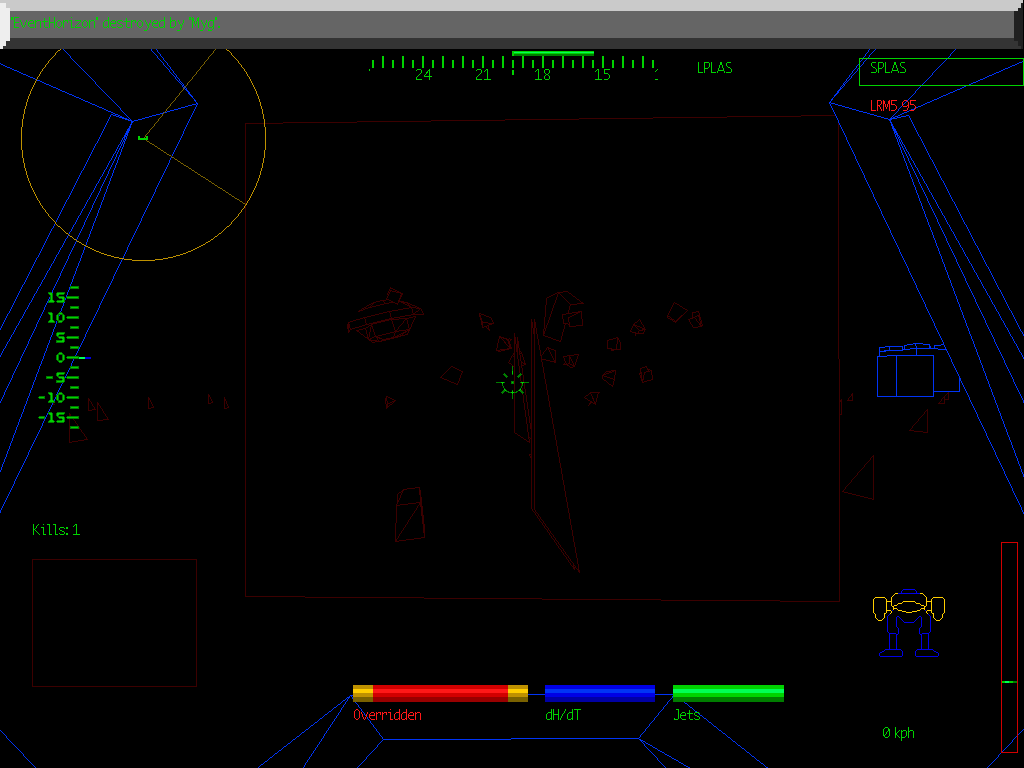Click the 0 kph speed readout
This screenshot has width=1024, height=768.
point(898,733)
